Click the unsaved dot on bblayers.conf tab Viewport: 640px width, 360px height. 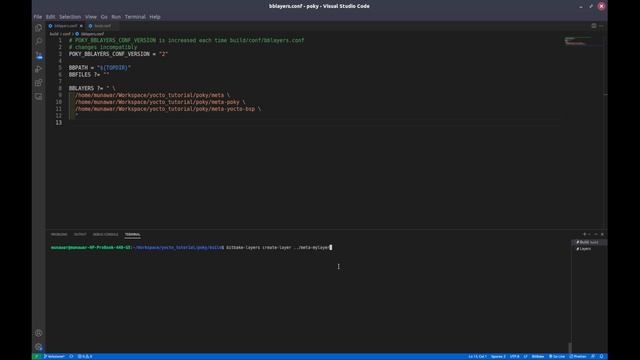click(81, 26)
